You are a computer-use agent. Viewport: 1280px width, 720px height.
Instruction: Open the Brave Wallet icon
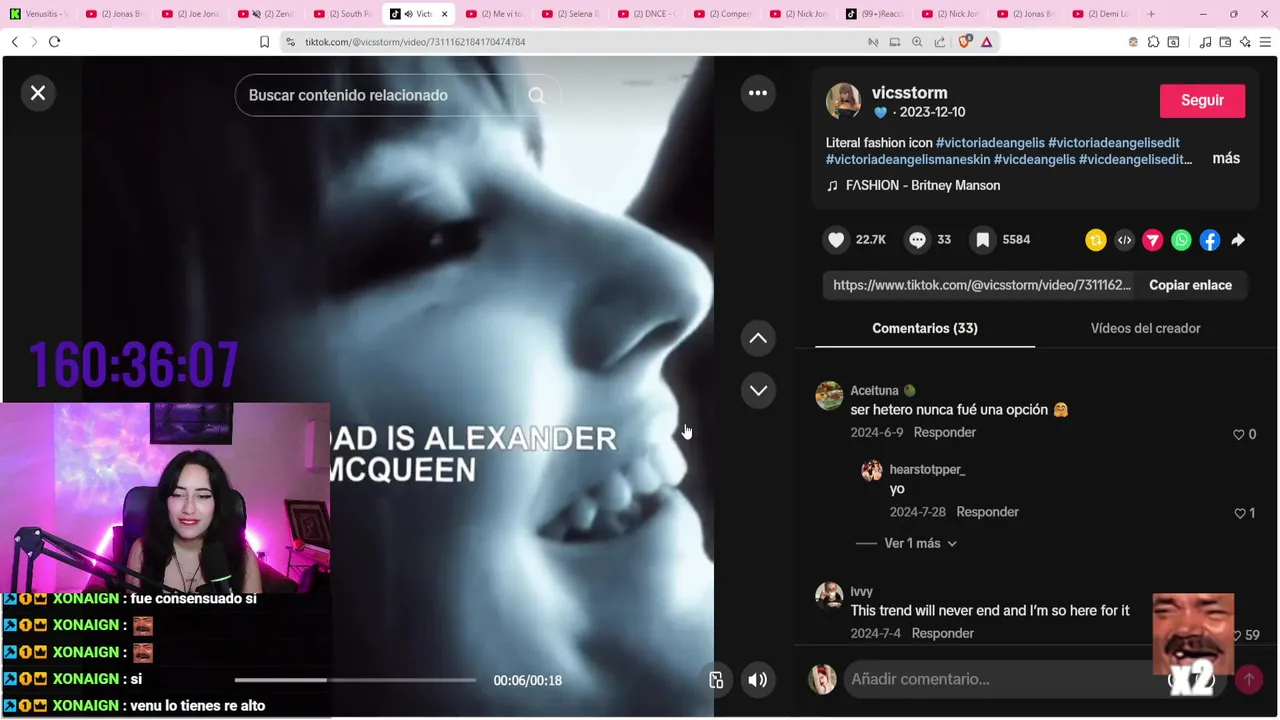pyautogui.click(x=1225, y=42)
